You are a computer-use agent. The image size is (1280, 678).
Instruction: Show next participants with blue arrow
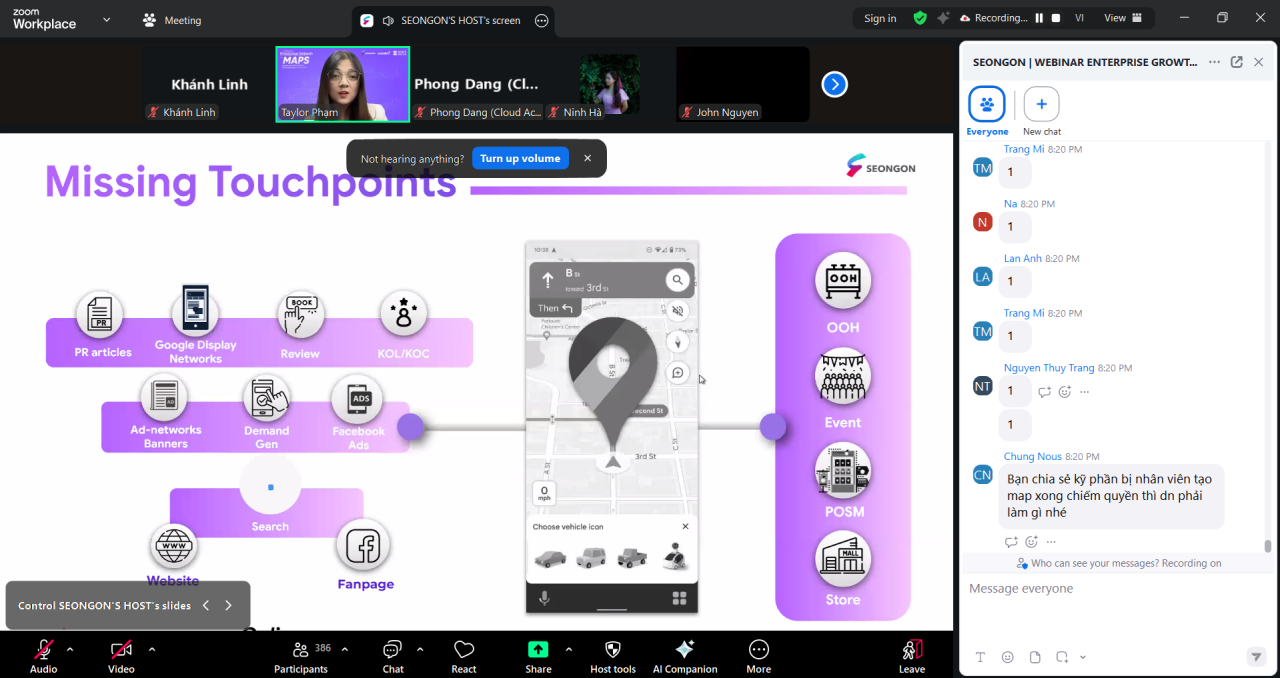point(835,85)
